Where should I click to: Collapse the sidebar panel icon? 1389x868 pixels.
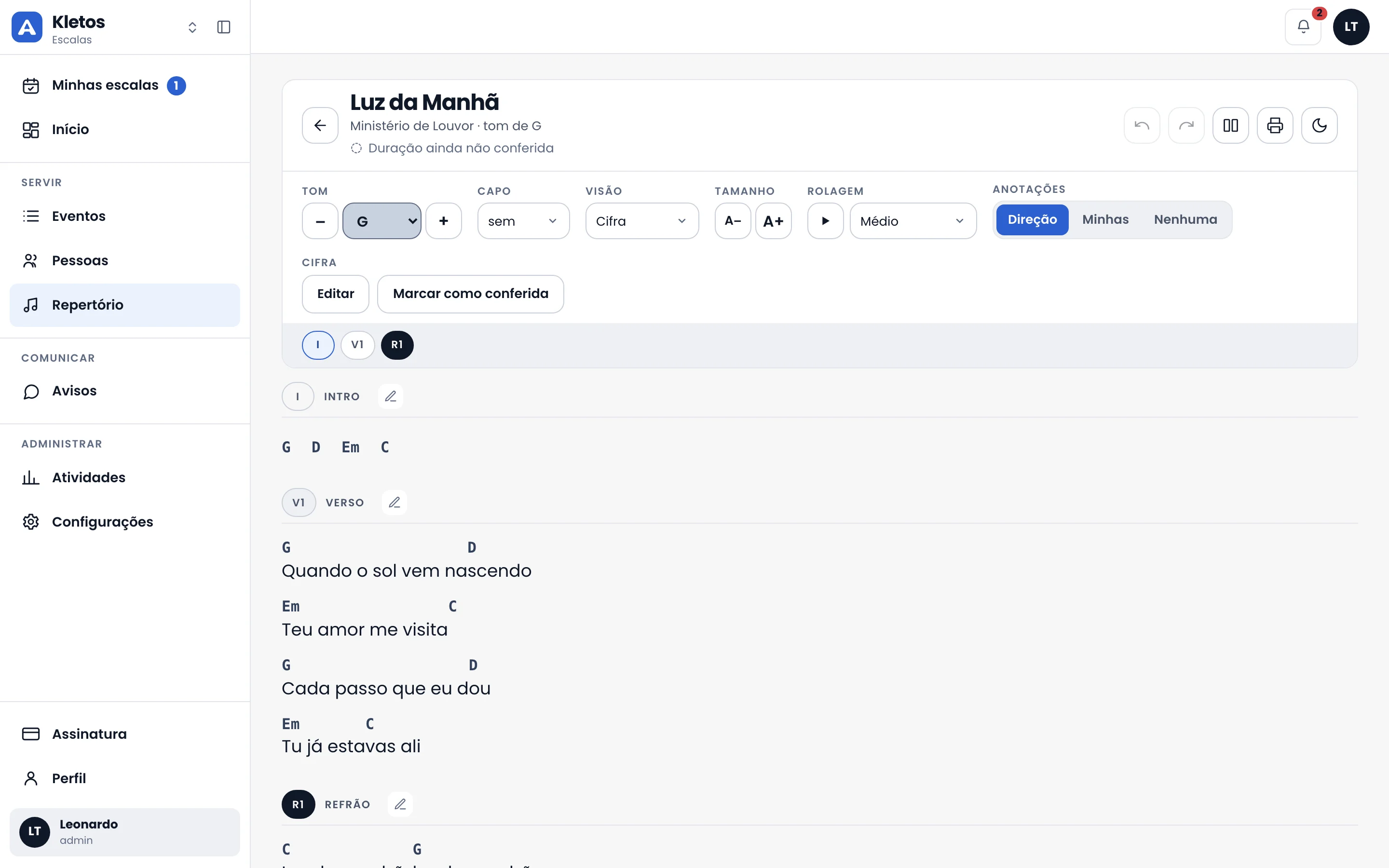coord(224,27)
